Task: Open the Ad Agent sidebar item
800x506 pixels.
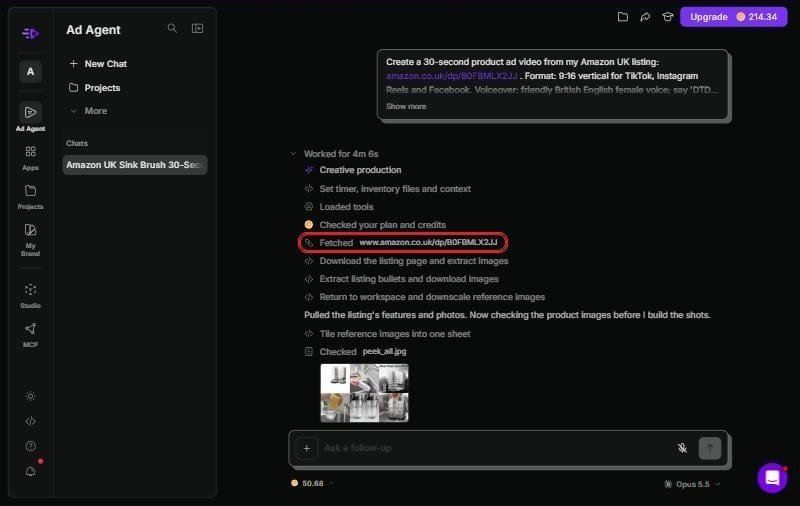Action: coord(31,117)
